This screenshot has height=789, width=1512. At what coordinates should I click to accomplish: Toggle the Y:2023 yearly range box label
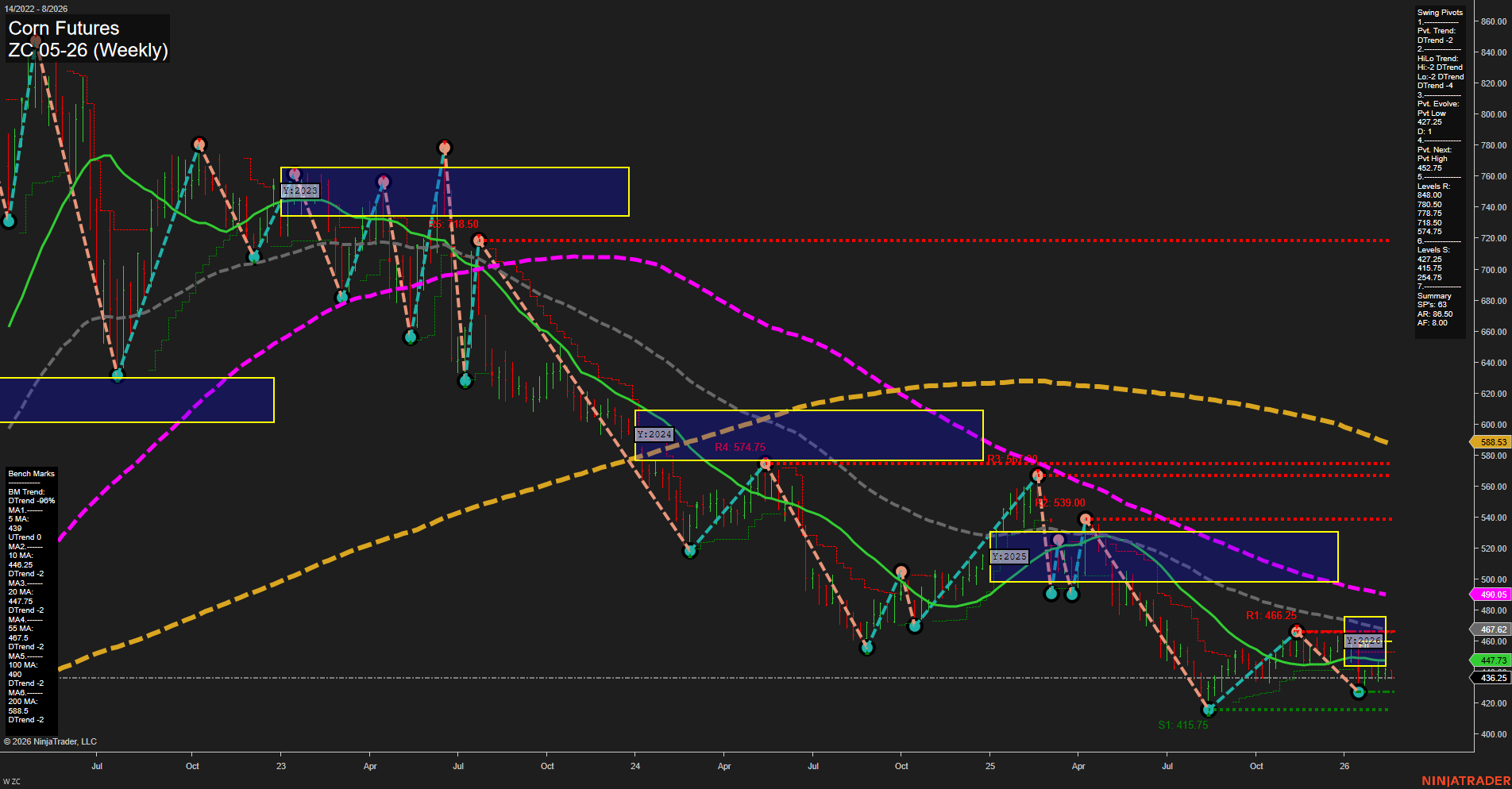click(x=300, y=191)
